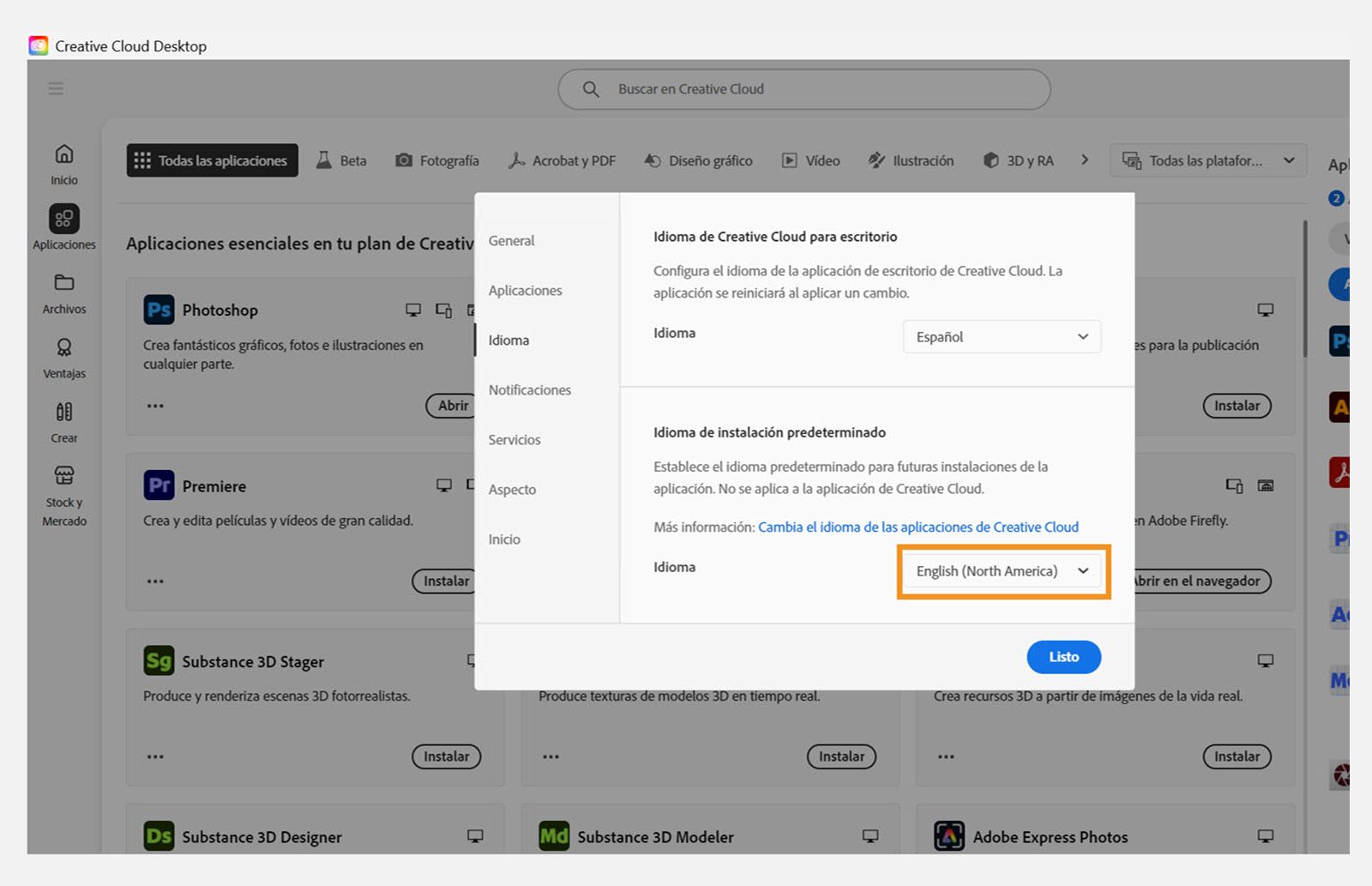
Task: Select Aspecto in preferences sidebar
Action: [x=512, y=490]
